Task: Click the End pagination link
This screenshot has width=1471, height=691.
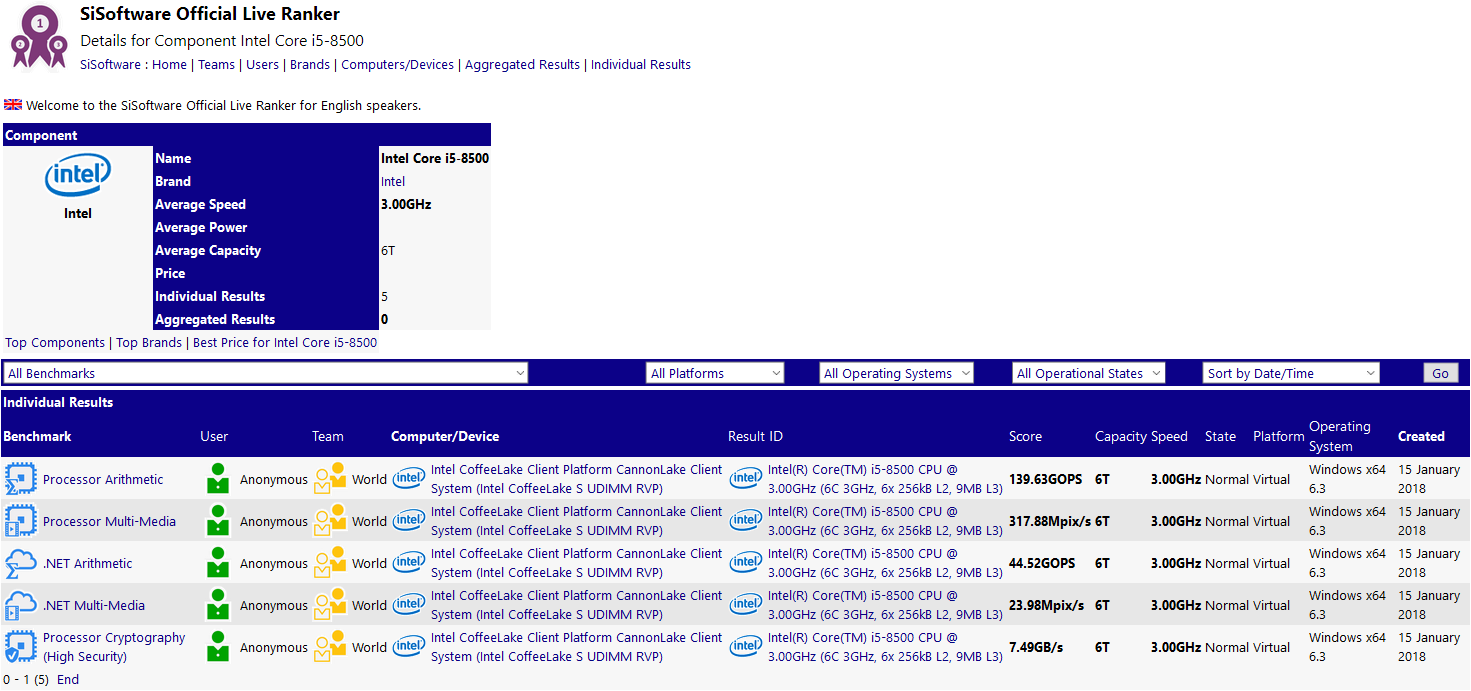Action: coord(68,679)
